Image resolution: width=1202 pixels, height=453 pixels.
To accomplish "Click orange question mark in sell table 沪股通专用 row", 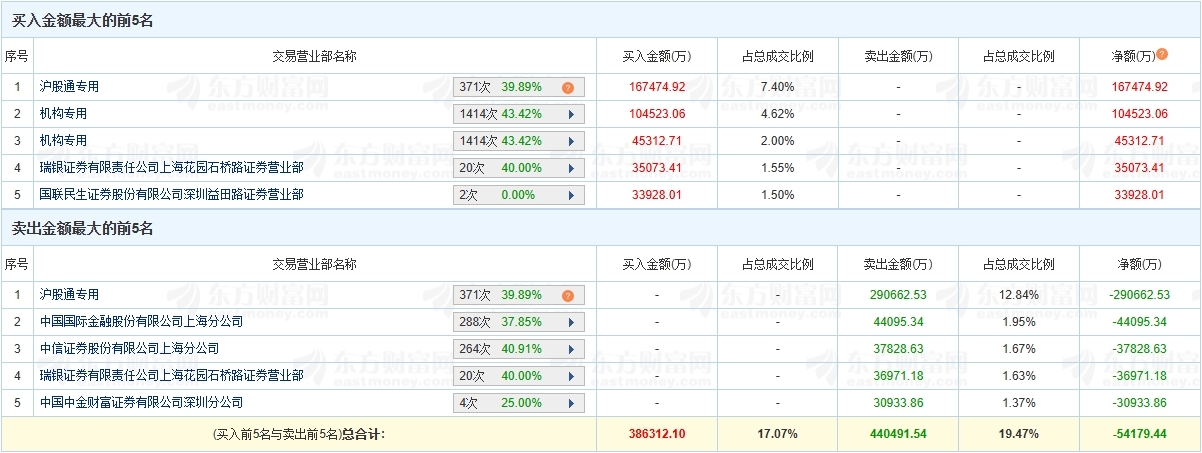I will click(567, 295).
